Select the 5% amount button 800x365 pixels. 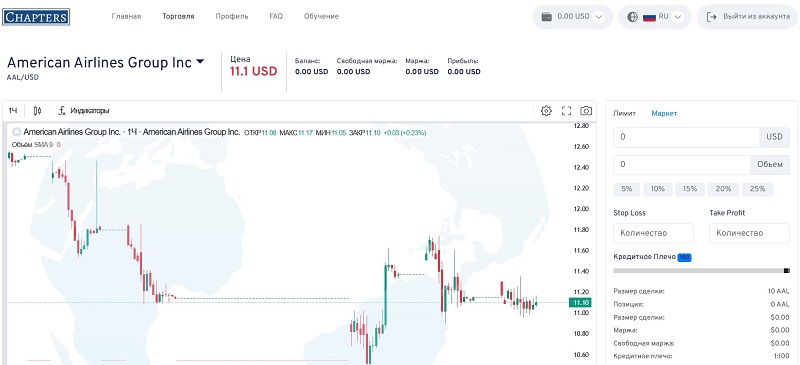coord(627,189)
